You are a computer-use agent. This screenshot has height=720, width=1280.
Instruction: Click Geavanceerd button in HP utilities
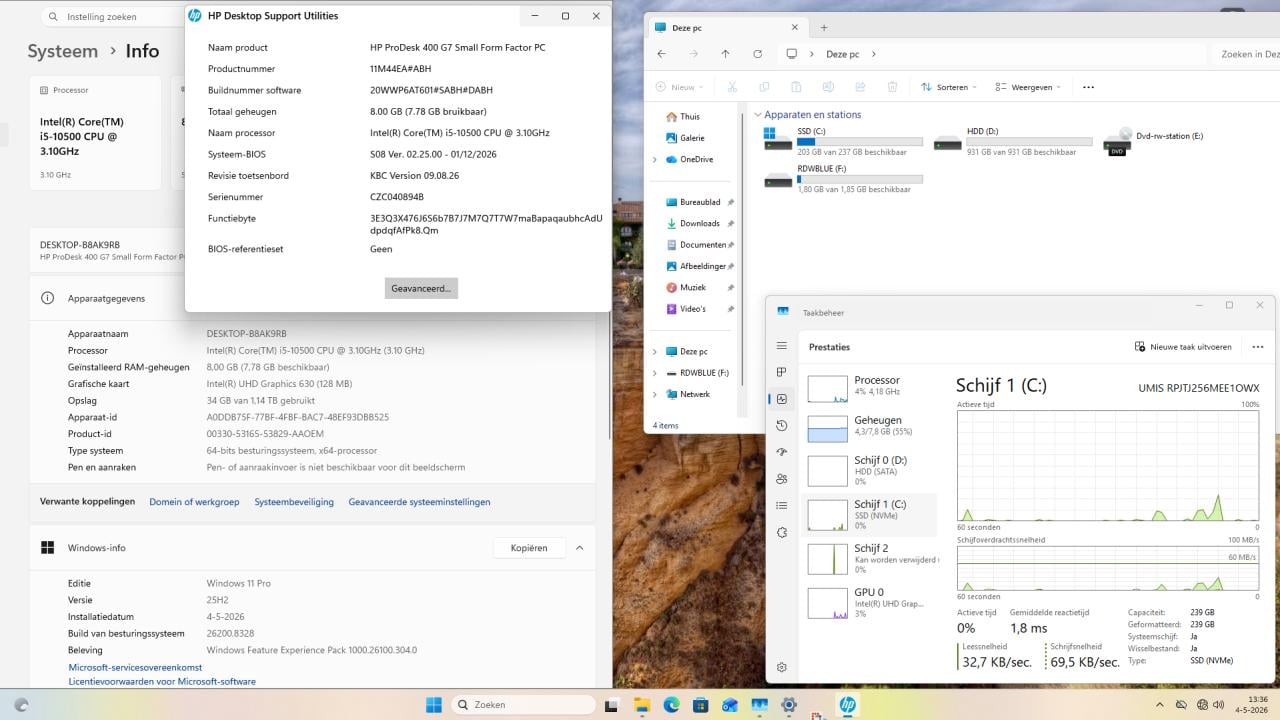click(x=421, y=288)
